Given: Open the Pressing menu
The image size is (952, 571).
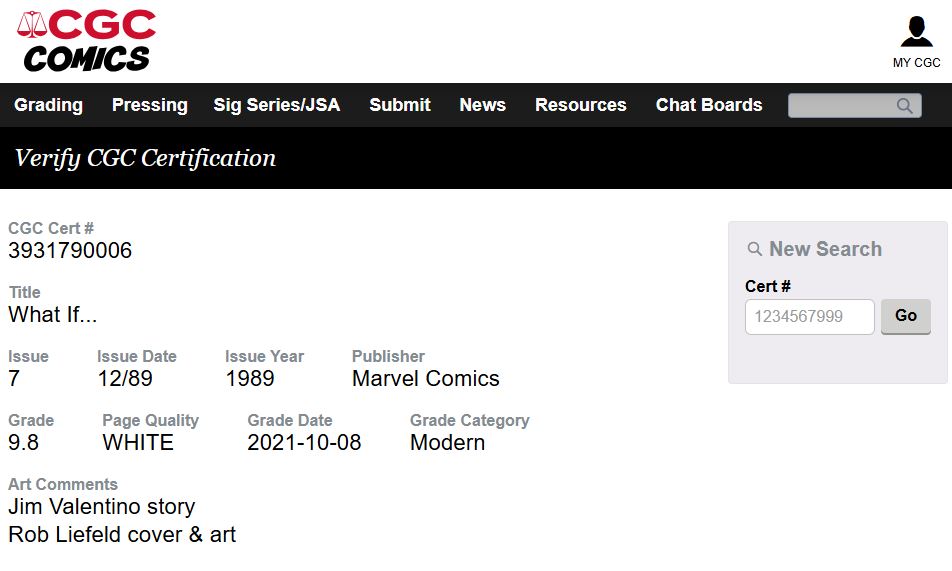Looking at the screenshot, I should (149, 105).
